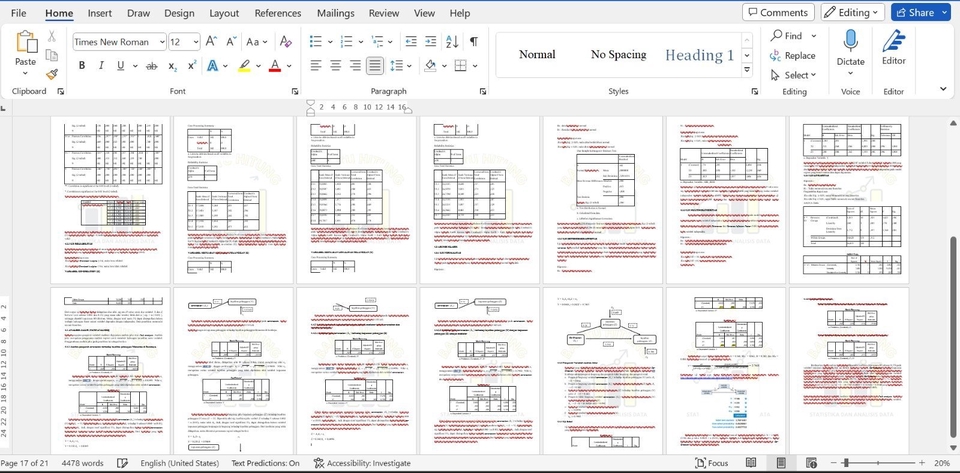The width and height of the screenshot is (960, 473).
Task: Open the References tab
Action: coord(278,13)
